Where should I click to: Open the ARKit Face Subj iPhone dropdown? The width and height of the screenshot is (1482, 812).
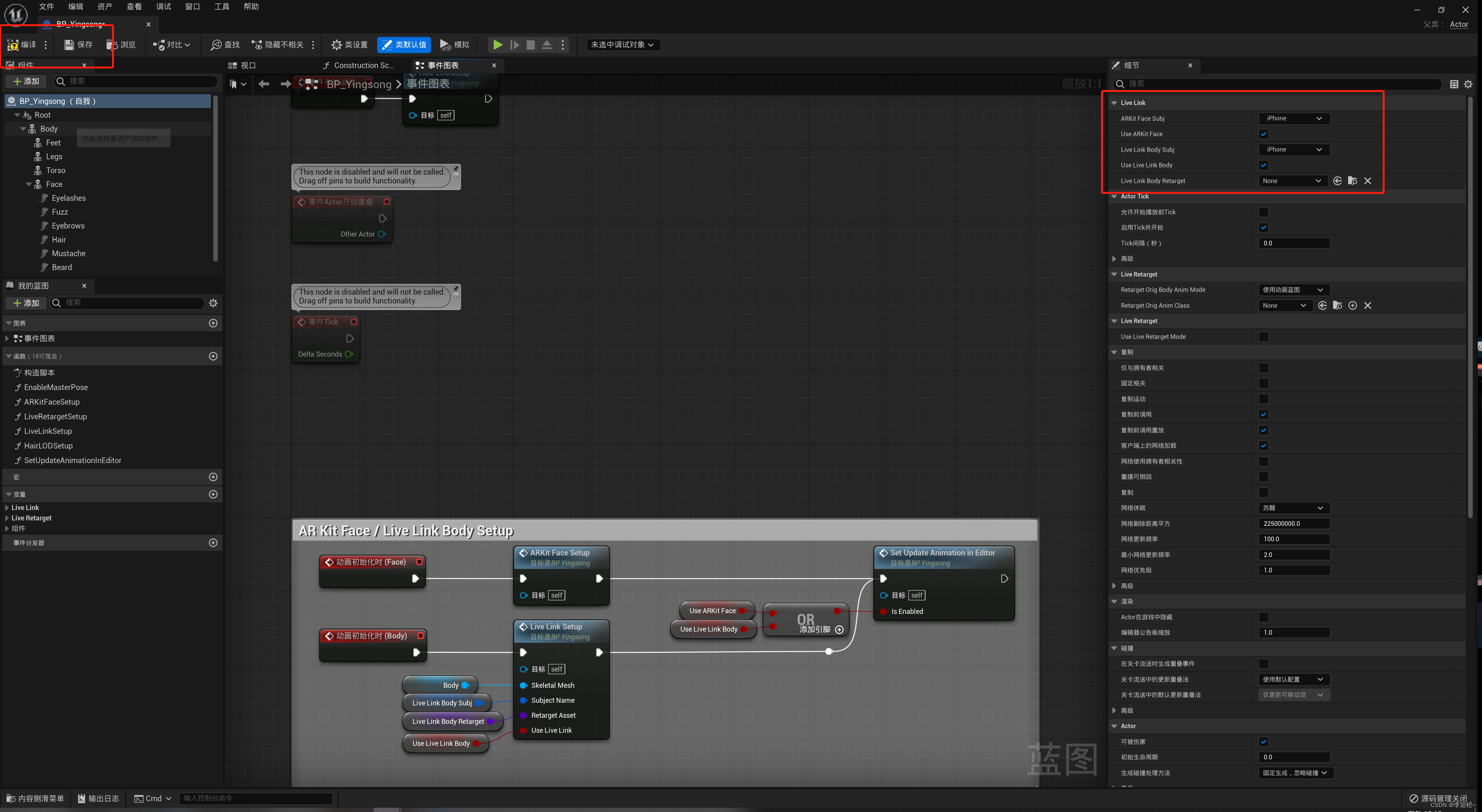pos(1294,118)
